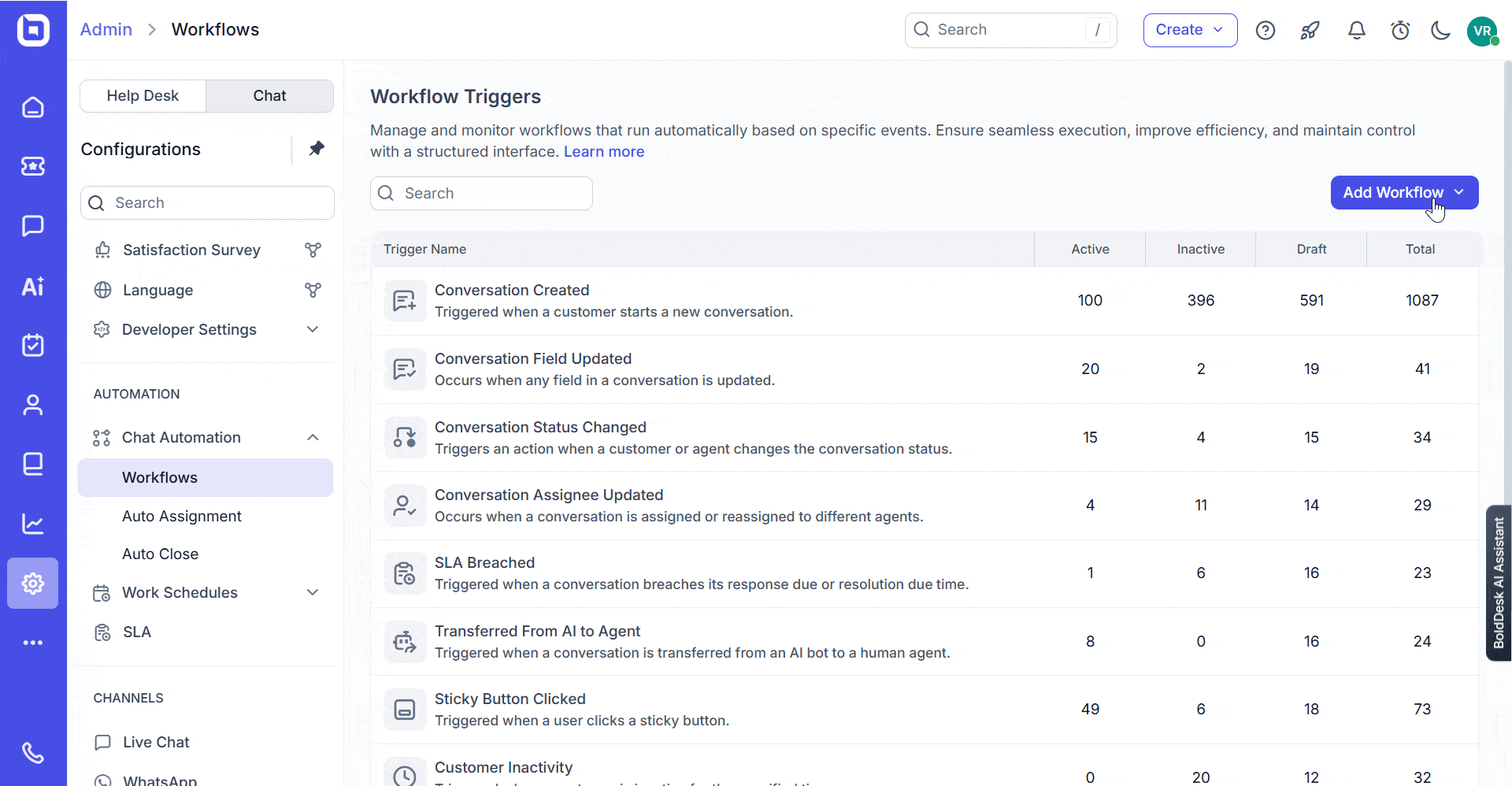Open the Reports chart icon in sidebar
This screenshot has width=1512, height=786.
[x=33, y=525]
